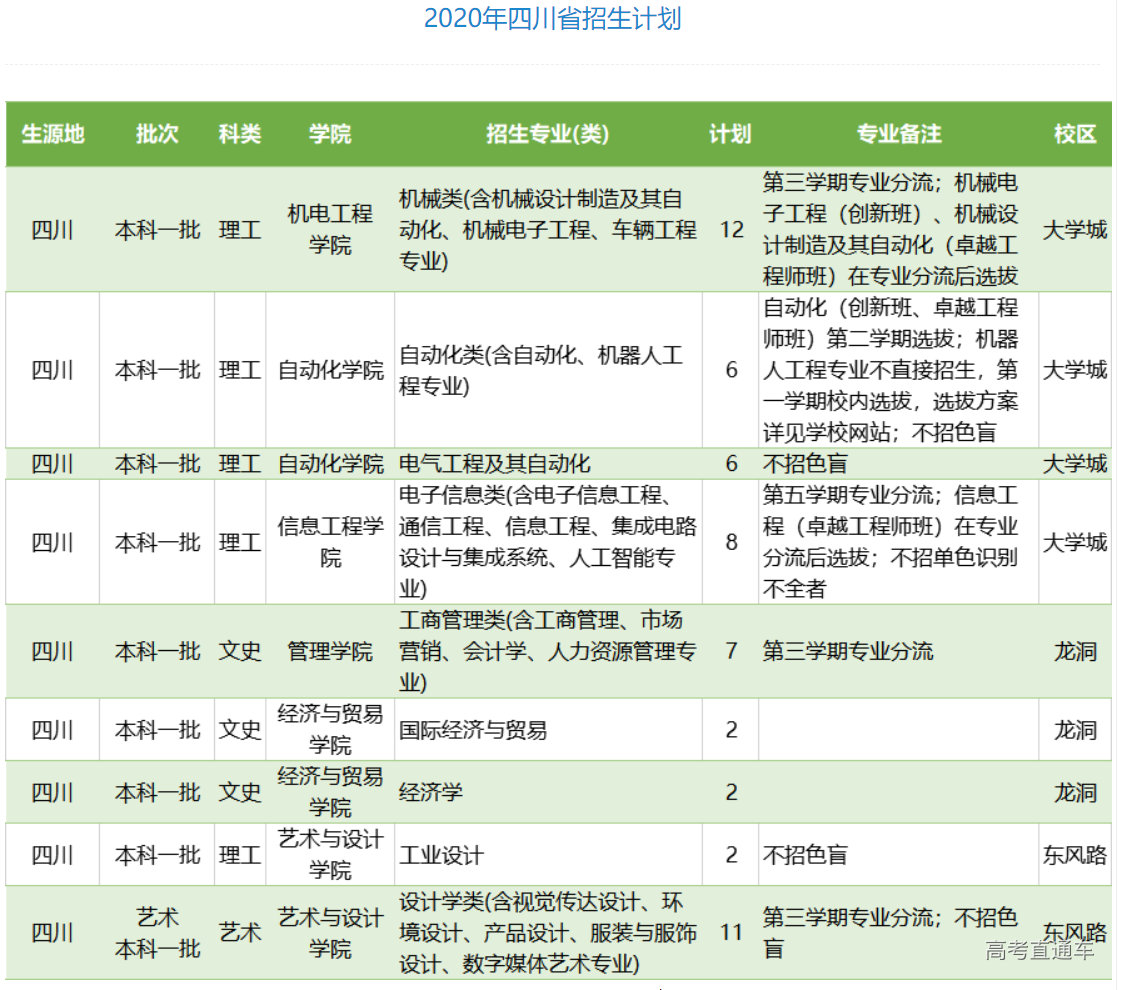Image resolution: width=1123 pixels, height=990 pixels.
Task: Click the 机电工程学院 cell
Action: point(330,229)
